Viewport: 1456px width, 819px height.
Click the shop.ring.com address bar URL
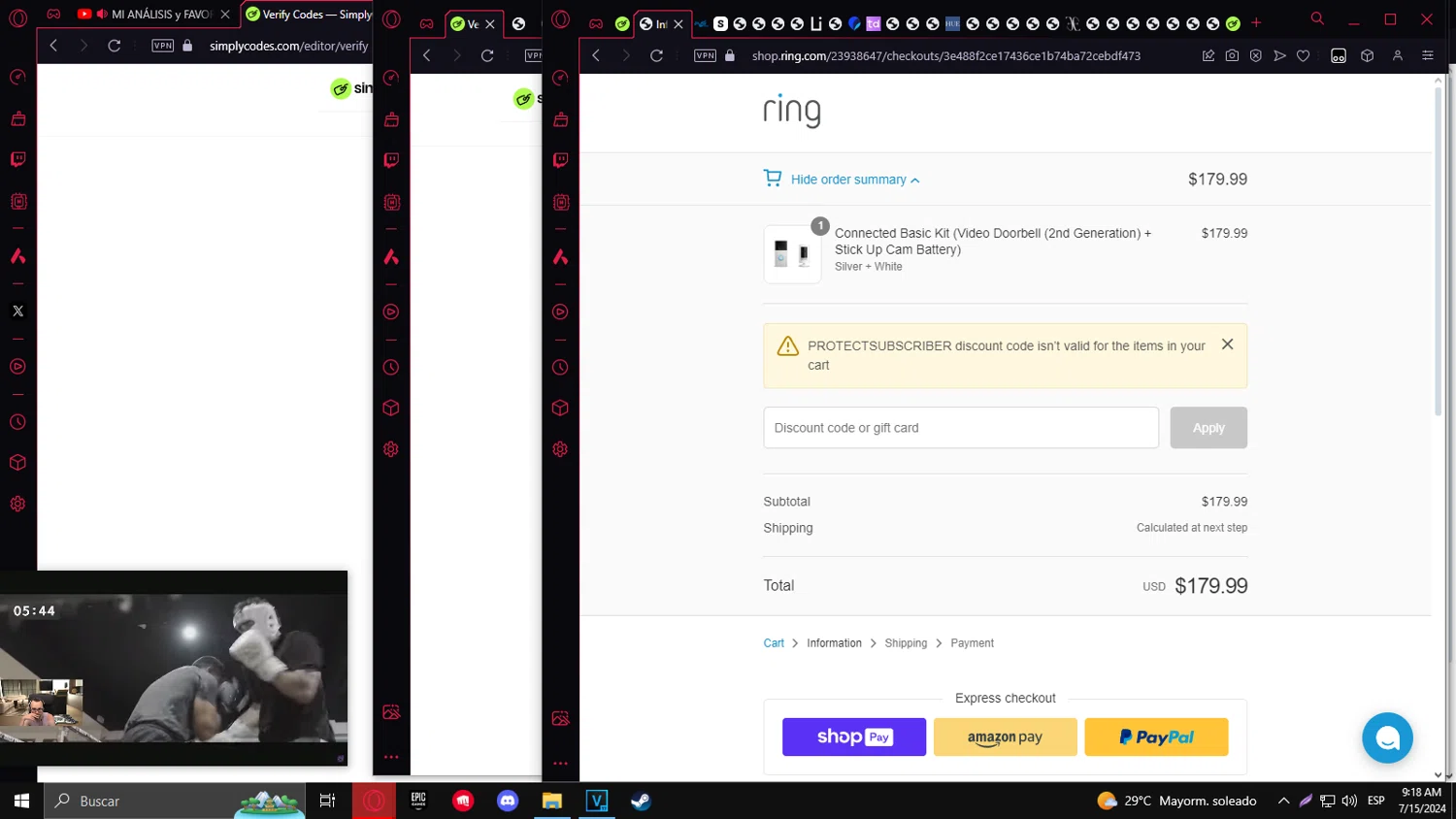point(946,56)
